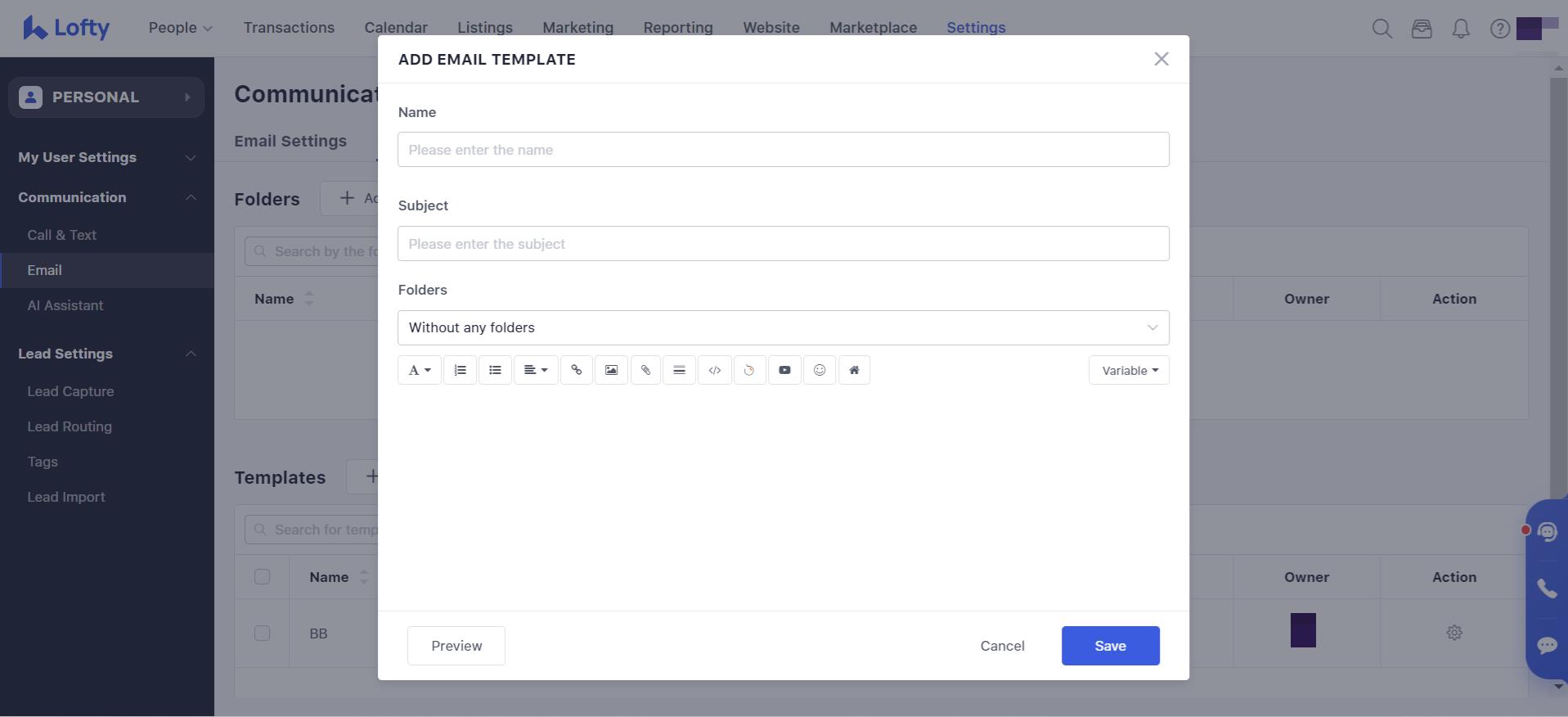Click the template Name input field
Screen dimensions: 1568x717
(784, 150)
